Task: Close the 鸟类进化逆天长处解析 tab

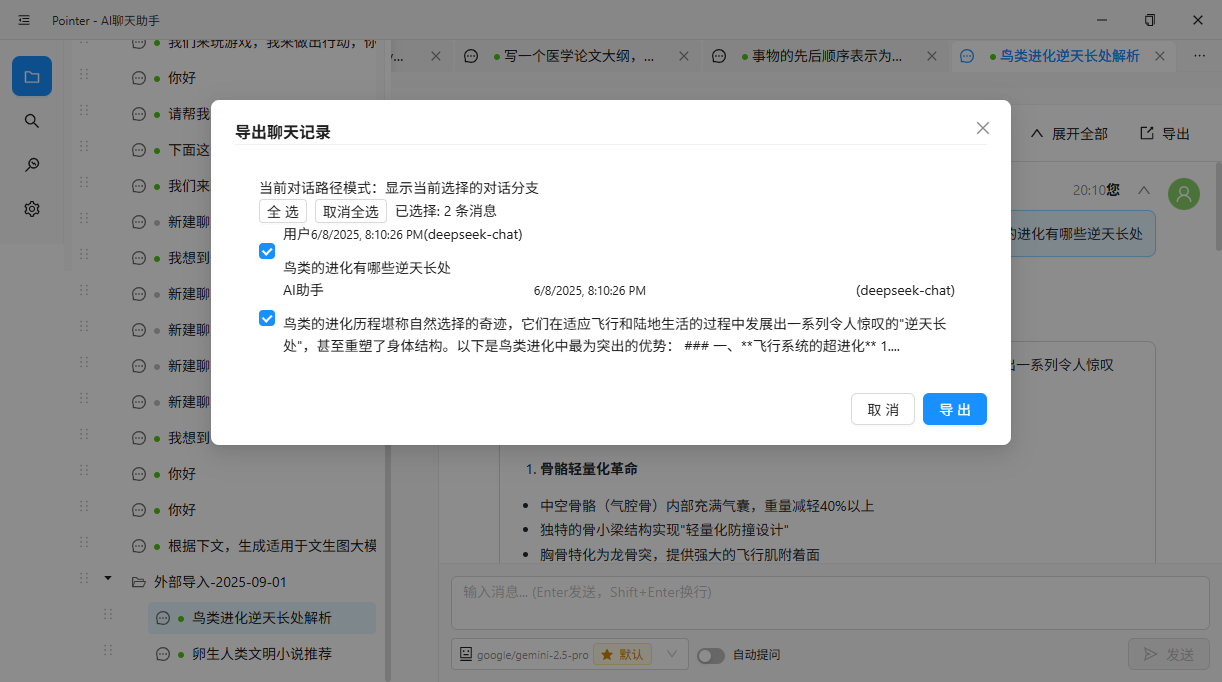Action: tap(1160, 56)
